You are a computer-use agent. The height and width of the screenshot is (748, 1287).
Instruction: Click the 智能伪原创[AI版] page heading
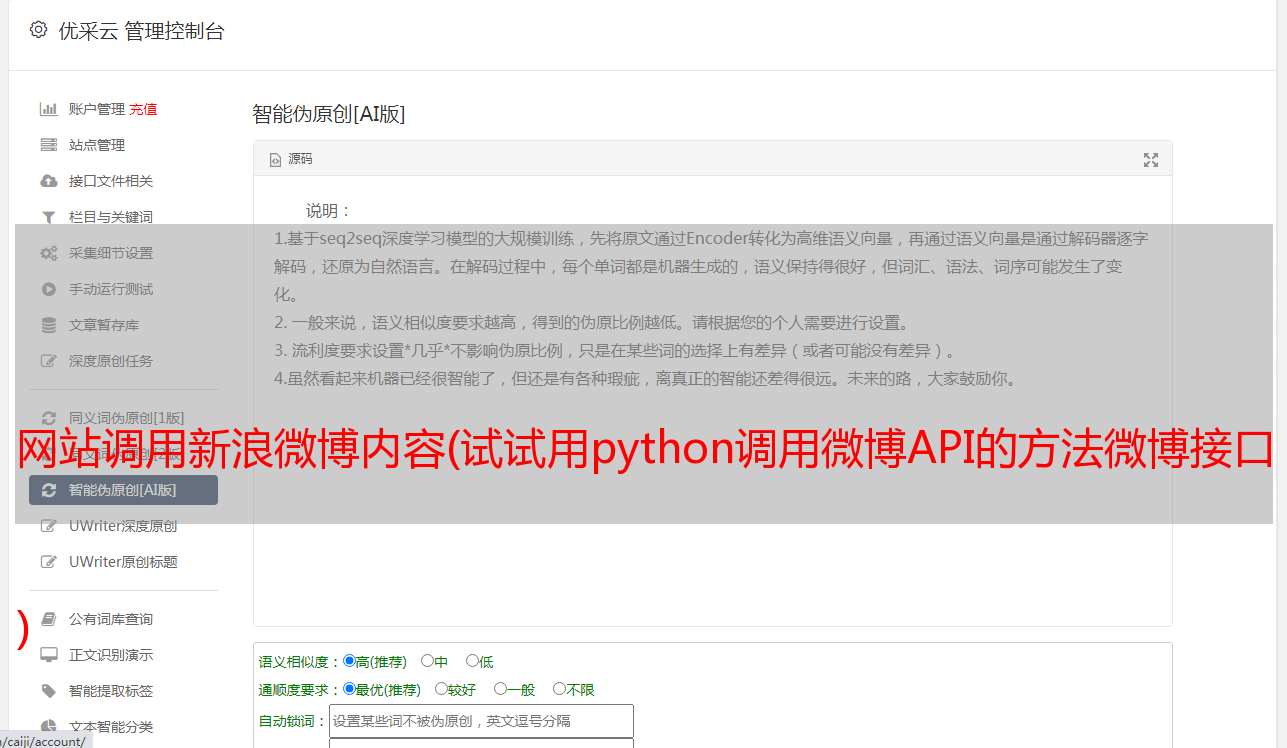click(x=329, y=114)
